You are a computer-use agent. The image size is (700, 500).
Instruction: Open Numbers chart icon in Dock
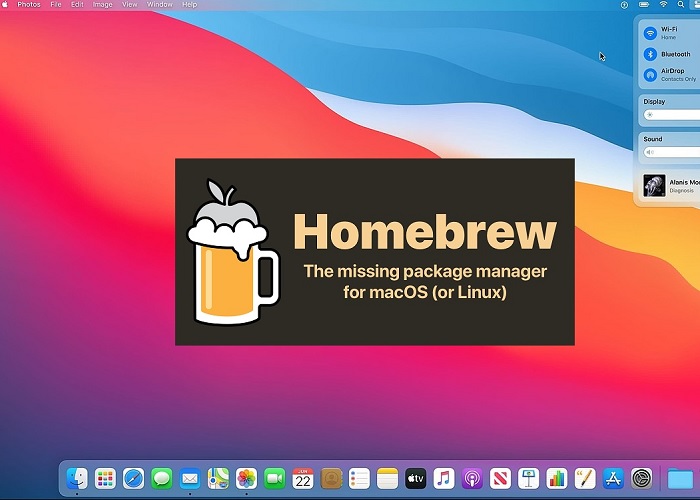point(557,479)
